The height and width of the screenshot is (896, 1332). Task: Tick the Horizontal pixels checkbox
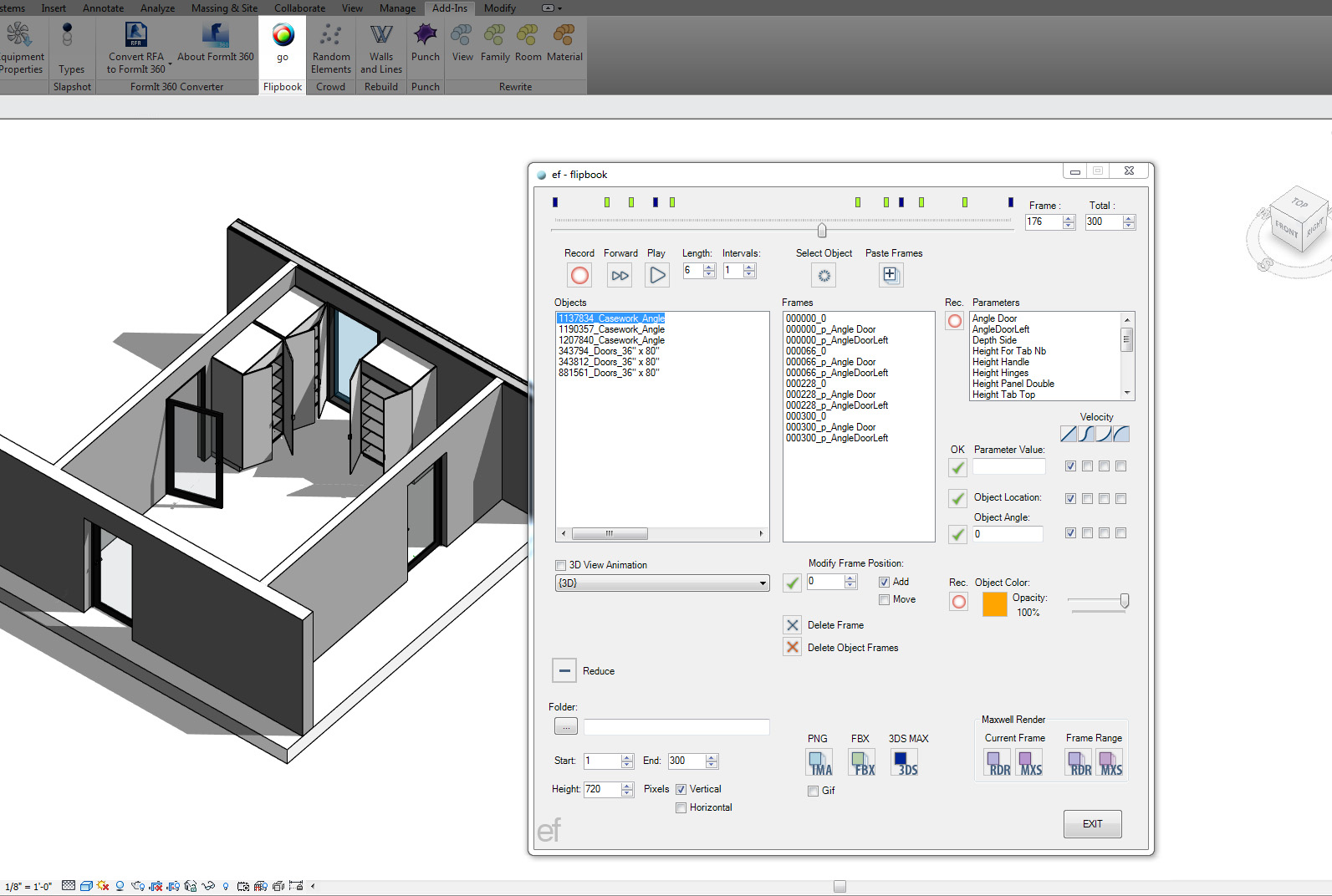(681, 807)
